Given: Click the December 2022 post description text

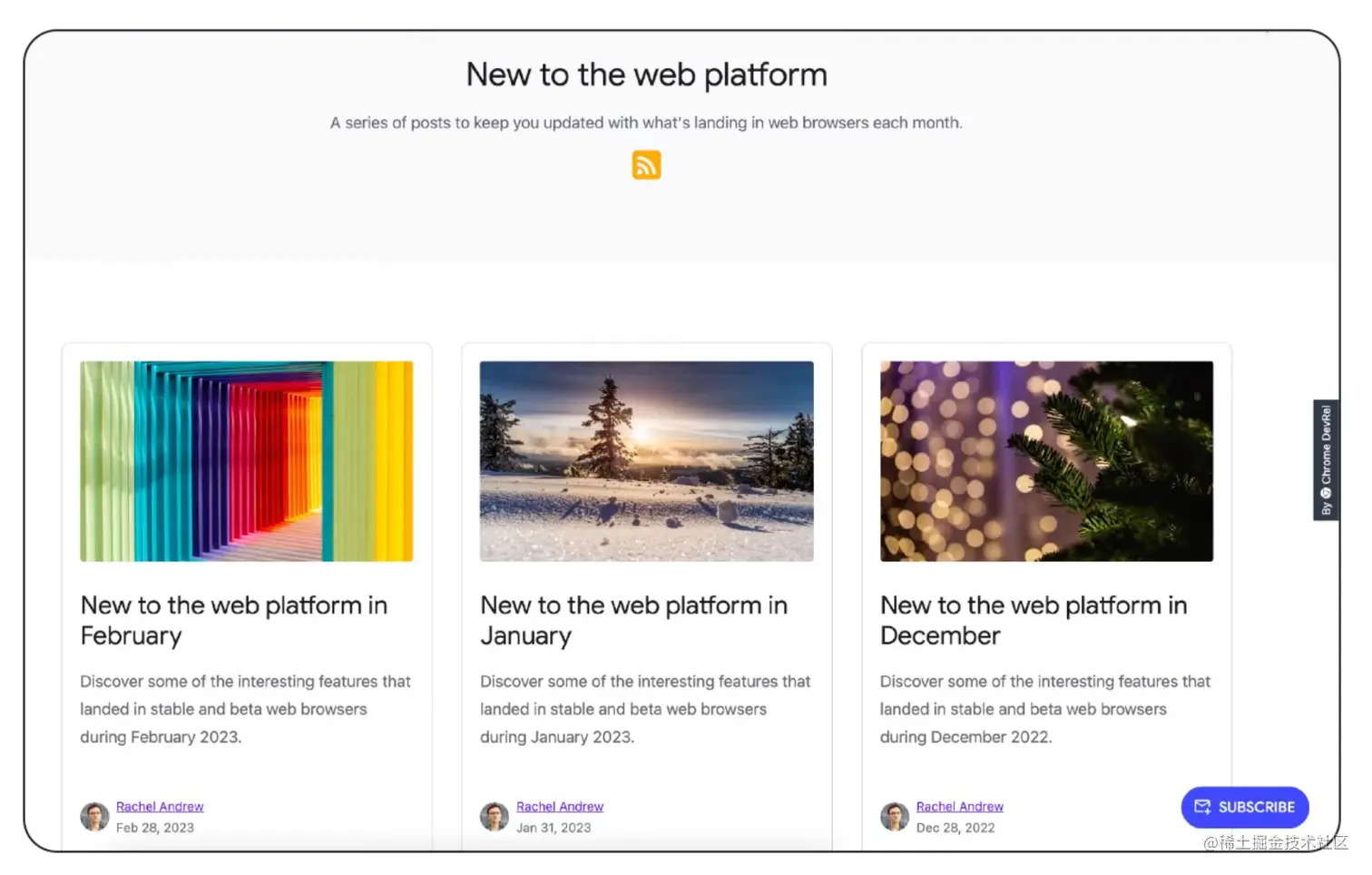Looking at the screenshot, I should pos(1045,709).
